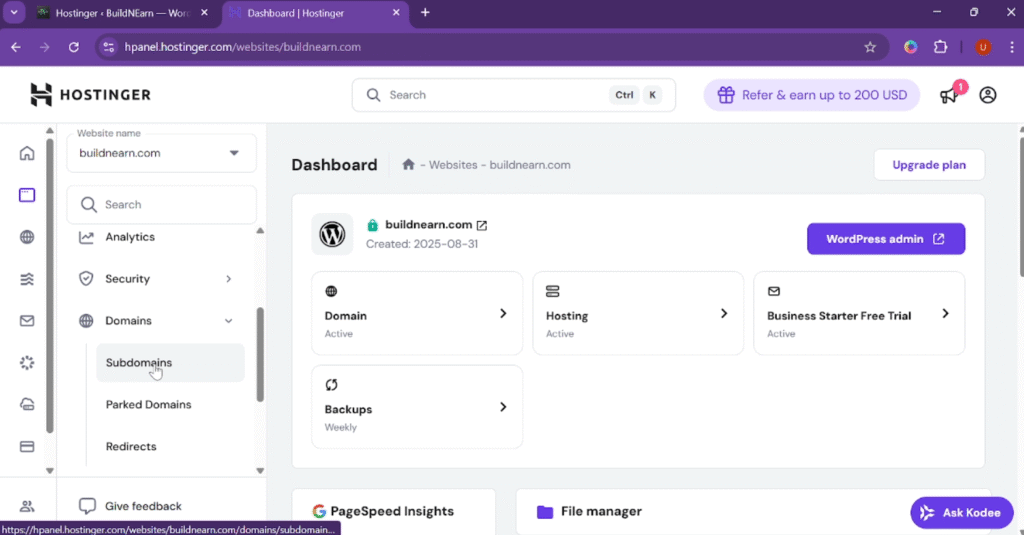
Task: Focus the top Search field
Action: [513, 95]
